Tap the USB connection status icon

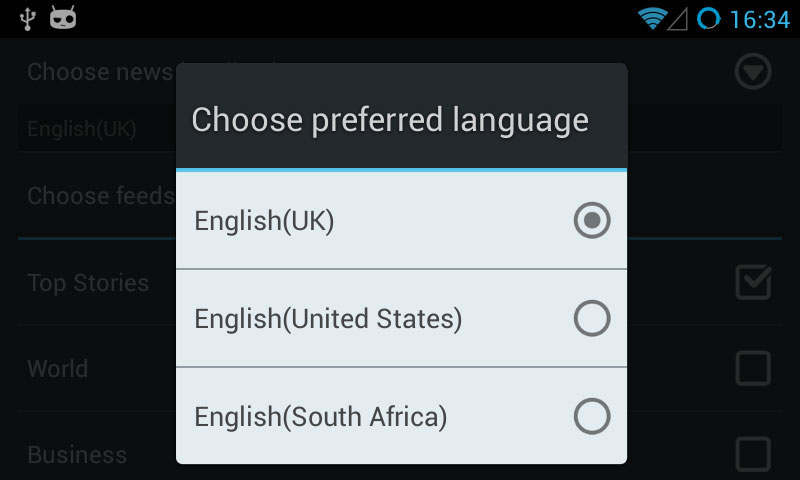coord(28,19)
